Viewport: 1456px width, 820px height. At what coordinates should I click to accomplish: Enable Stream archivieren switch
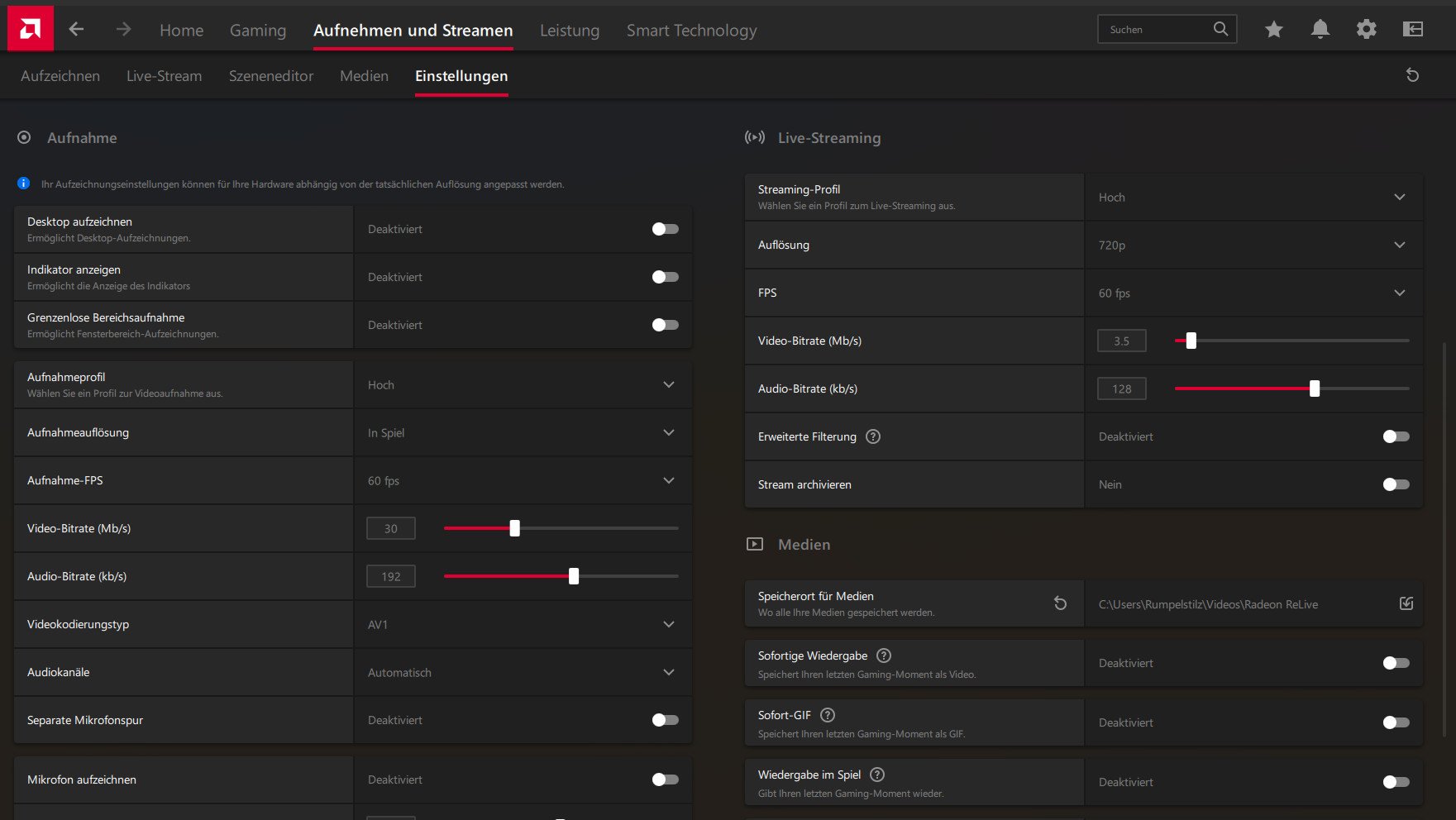click(1396, 484)
